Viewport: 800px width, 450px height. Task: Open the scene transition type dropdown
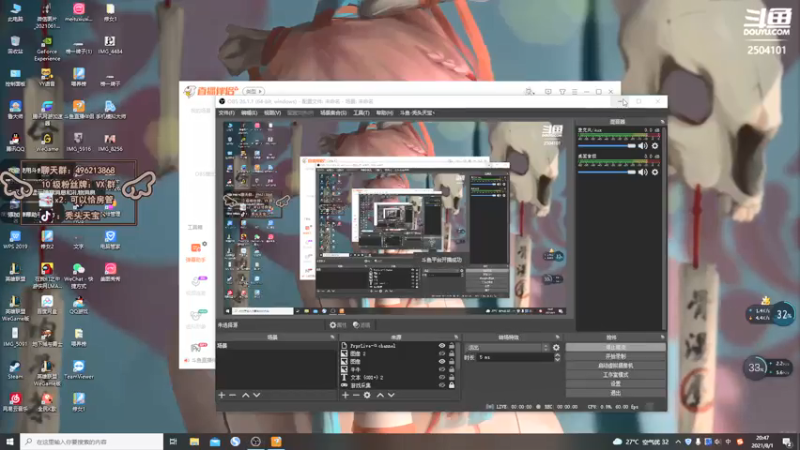click(507, 347)
